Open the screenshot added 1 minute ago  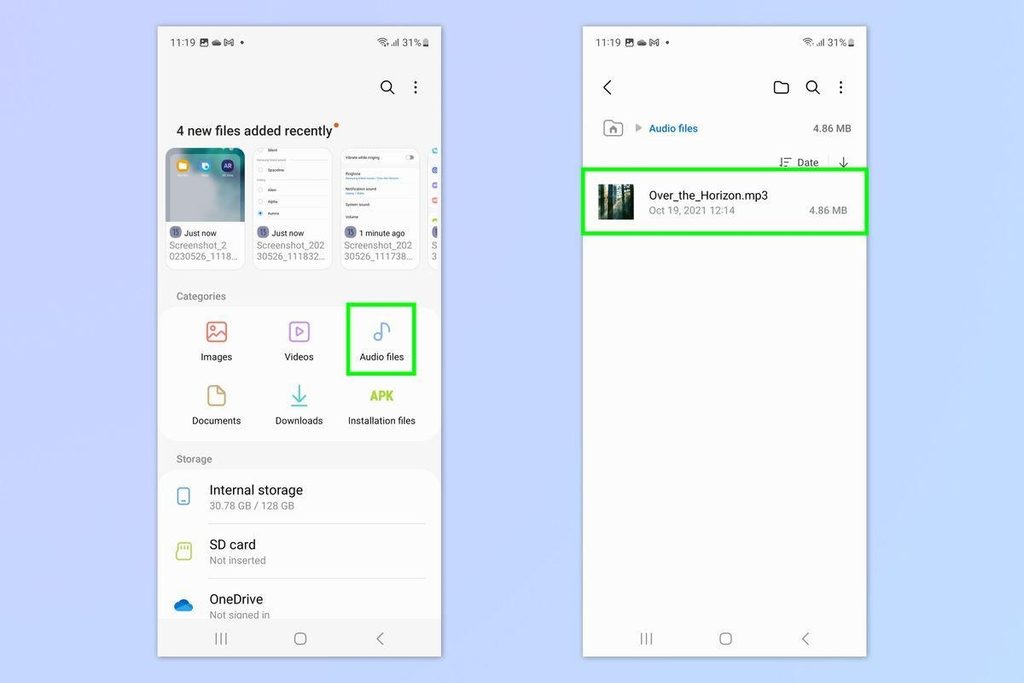(380, 208)
